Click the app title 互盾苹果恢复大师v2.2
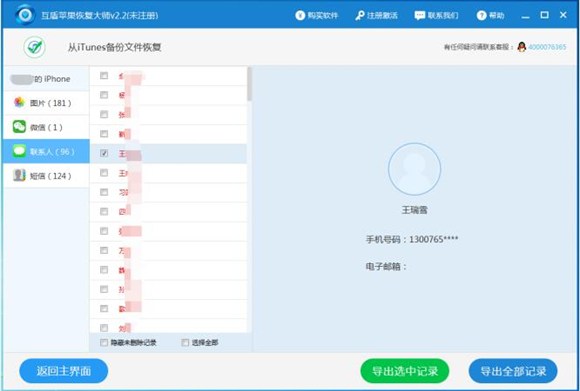580x391 pixels. (100, 16)
